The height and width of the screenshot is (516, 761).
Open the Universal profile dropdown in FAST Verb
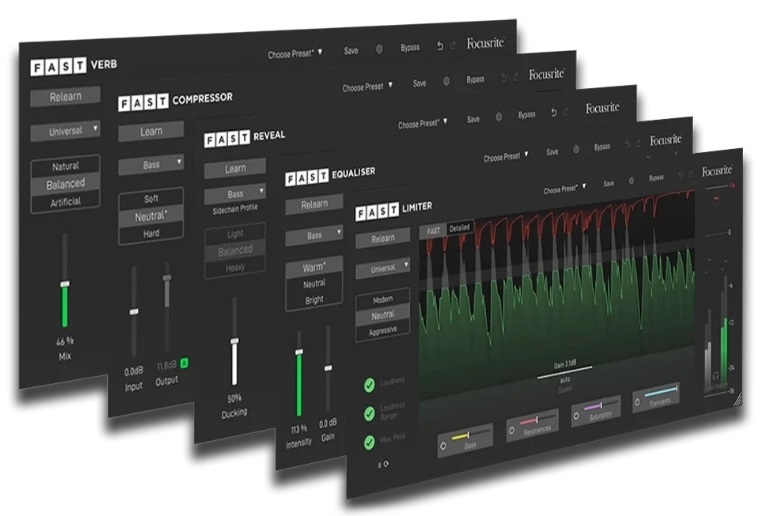tap(65, 130)
